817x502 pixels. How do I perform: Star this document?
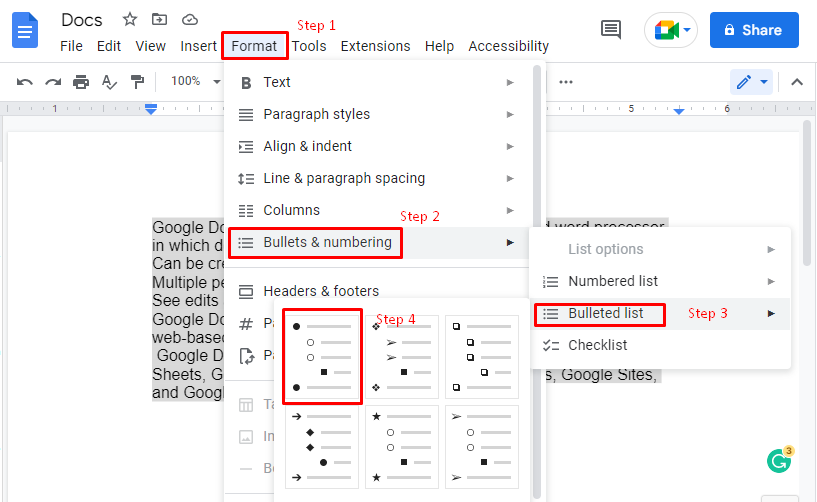[130, 20]
